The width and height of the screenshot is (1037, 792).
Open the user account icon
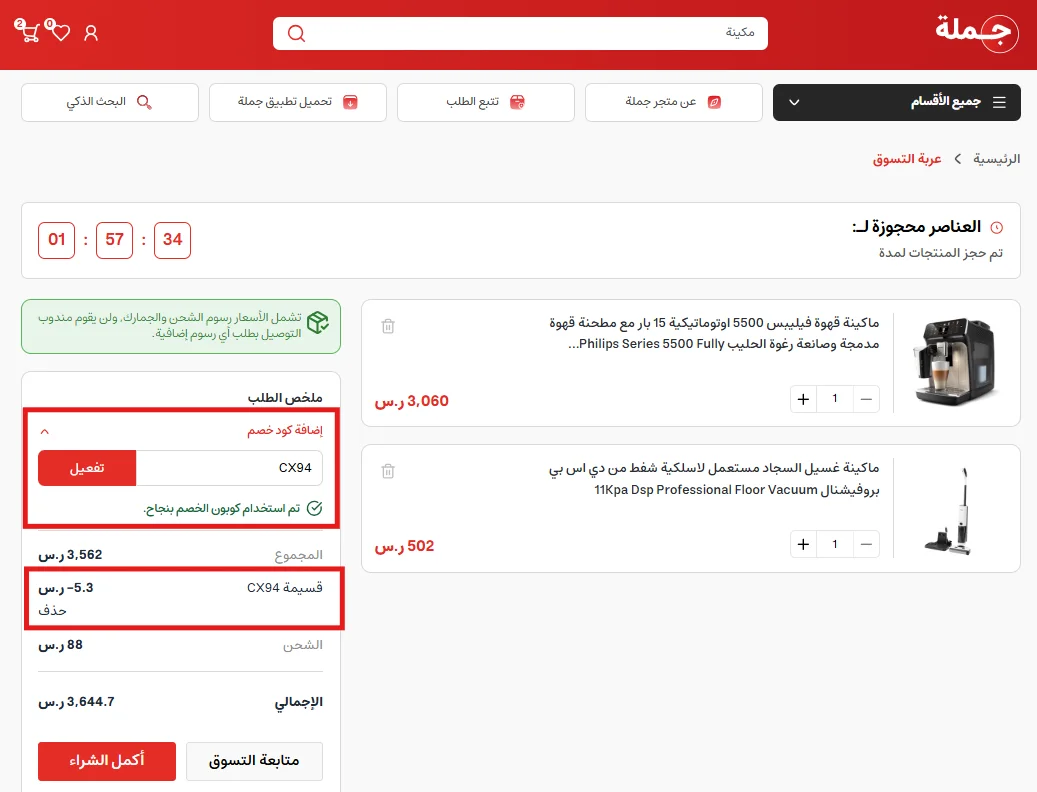pos(91,33)
